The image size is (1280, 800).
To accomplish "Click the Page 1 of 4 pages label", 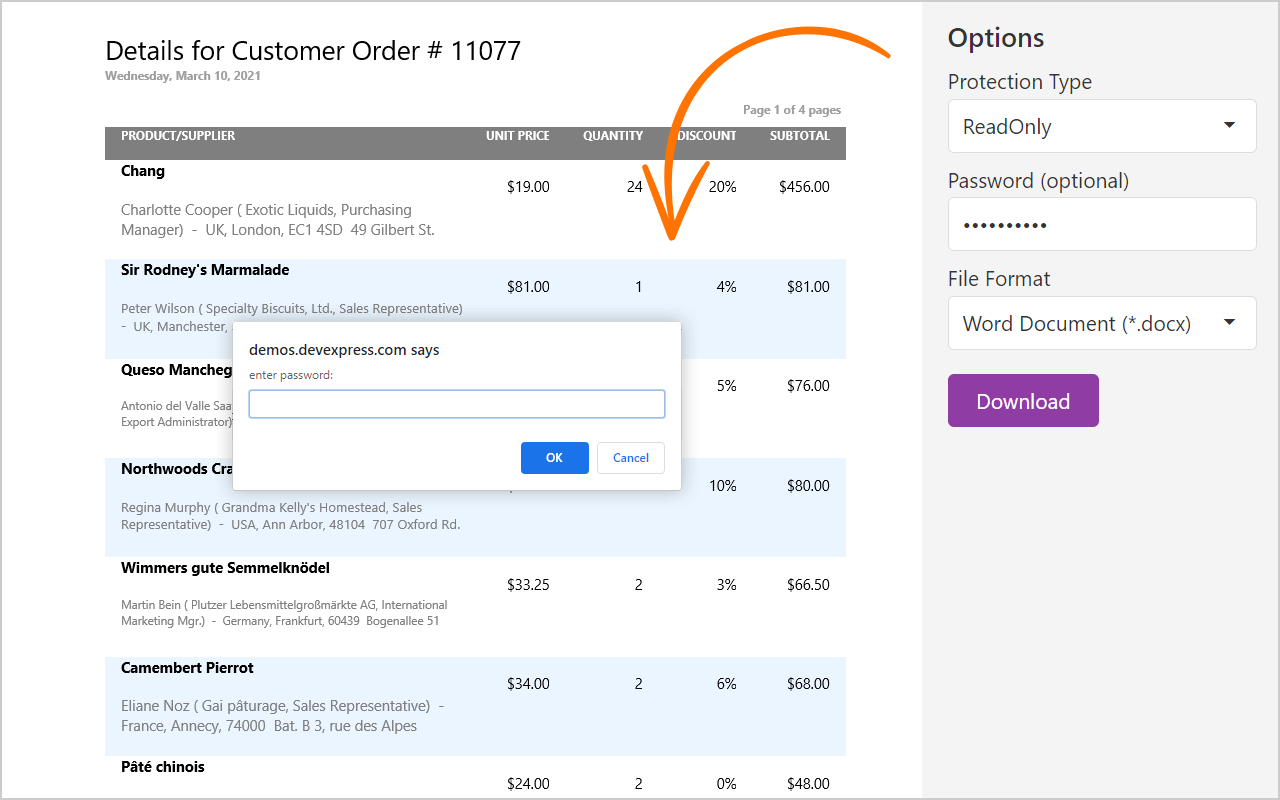I will 791,110.
